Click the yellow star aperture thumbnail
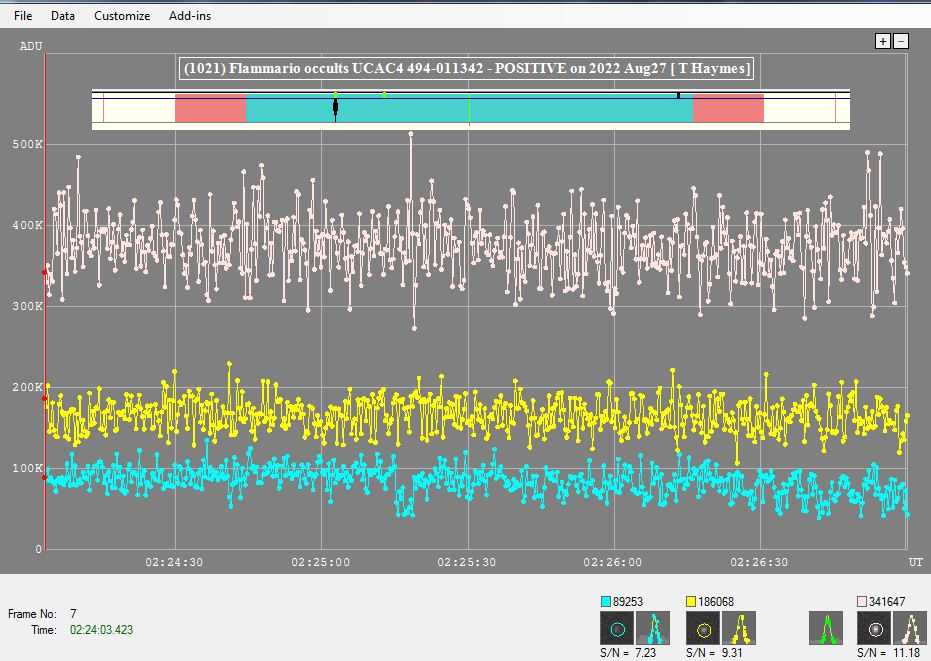931x661 pixels. (x=703, y=628)
